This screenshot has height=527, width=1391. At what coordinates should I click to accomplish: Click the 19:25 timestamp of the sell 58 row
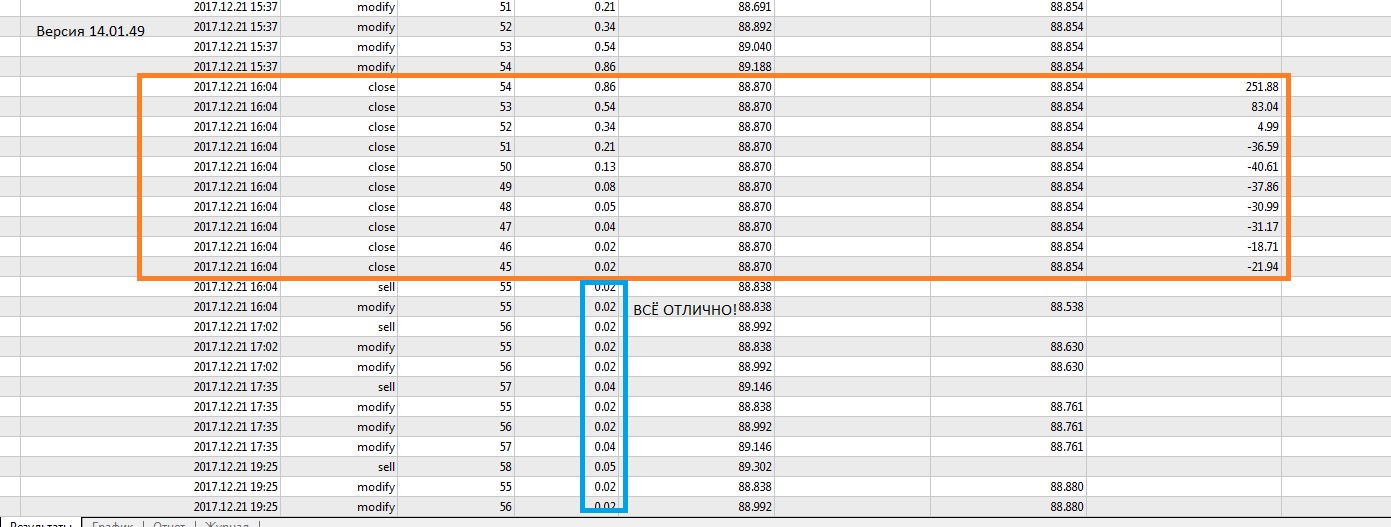tap(236, 467)
